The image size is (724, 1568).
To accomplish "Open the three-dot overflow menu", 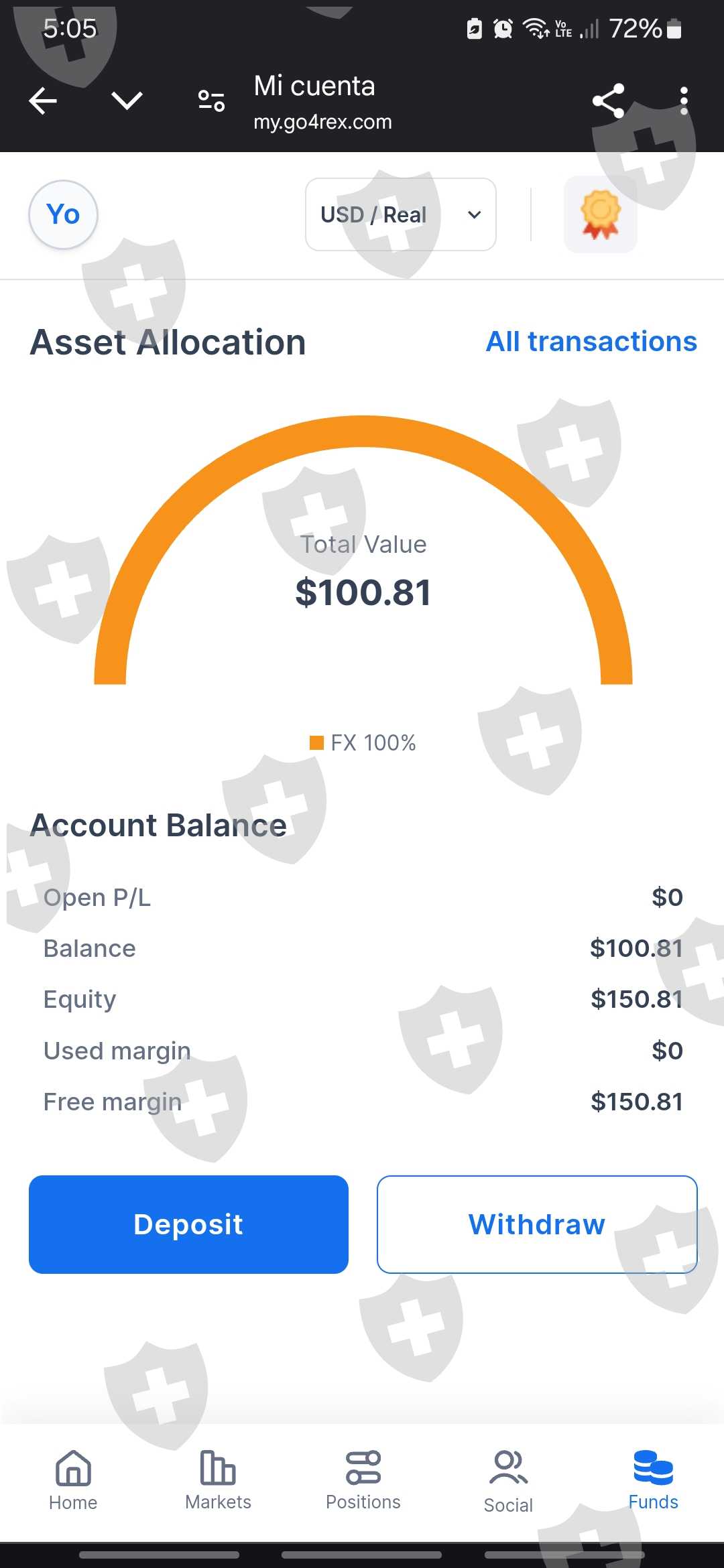I will (683, 101).
